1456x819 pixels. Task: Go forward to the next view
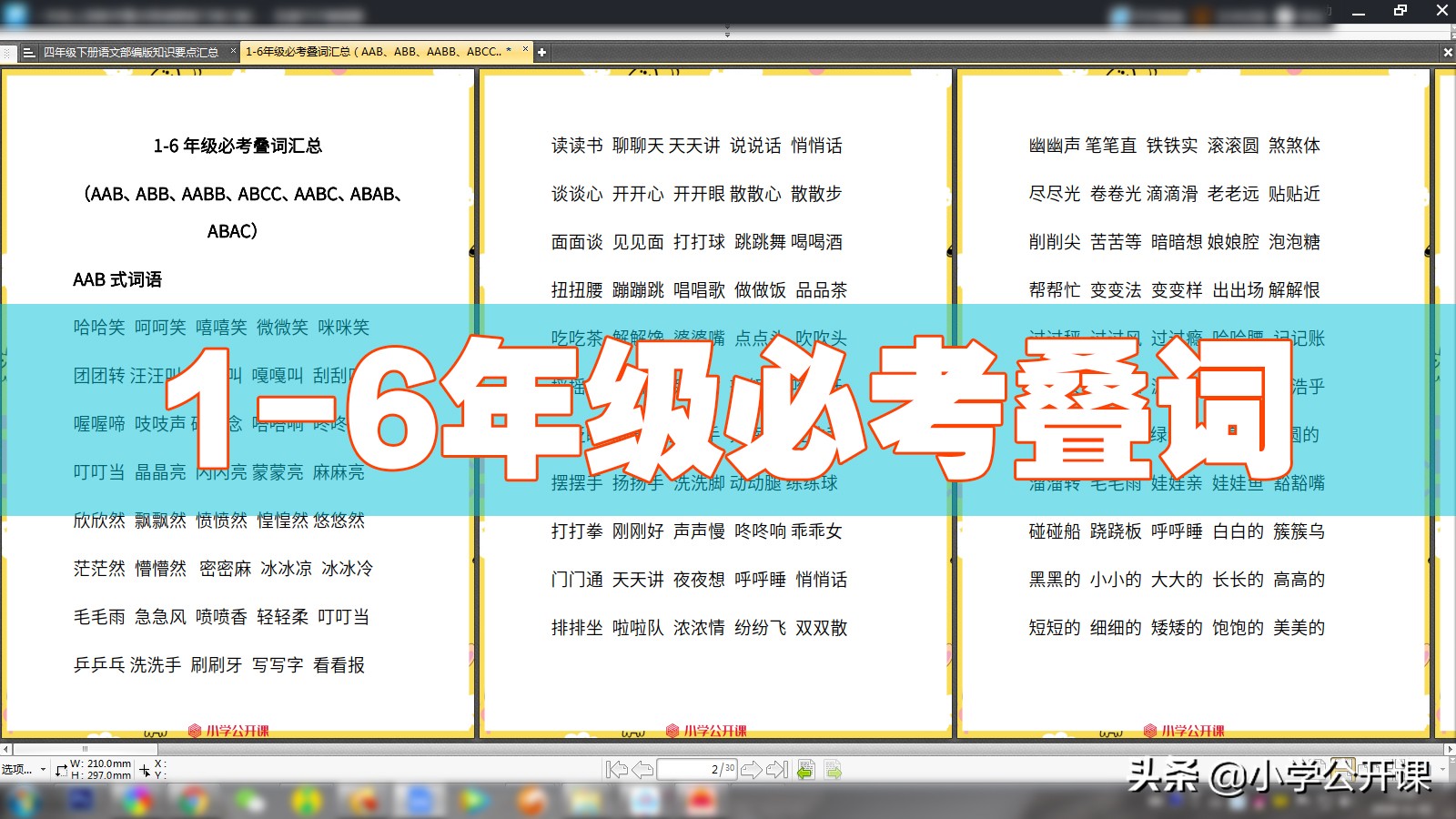pyautogui.click(x=833, y=770)
